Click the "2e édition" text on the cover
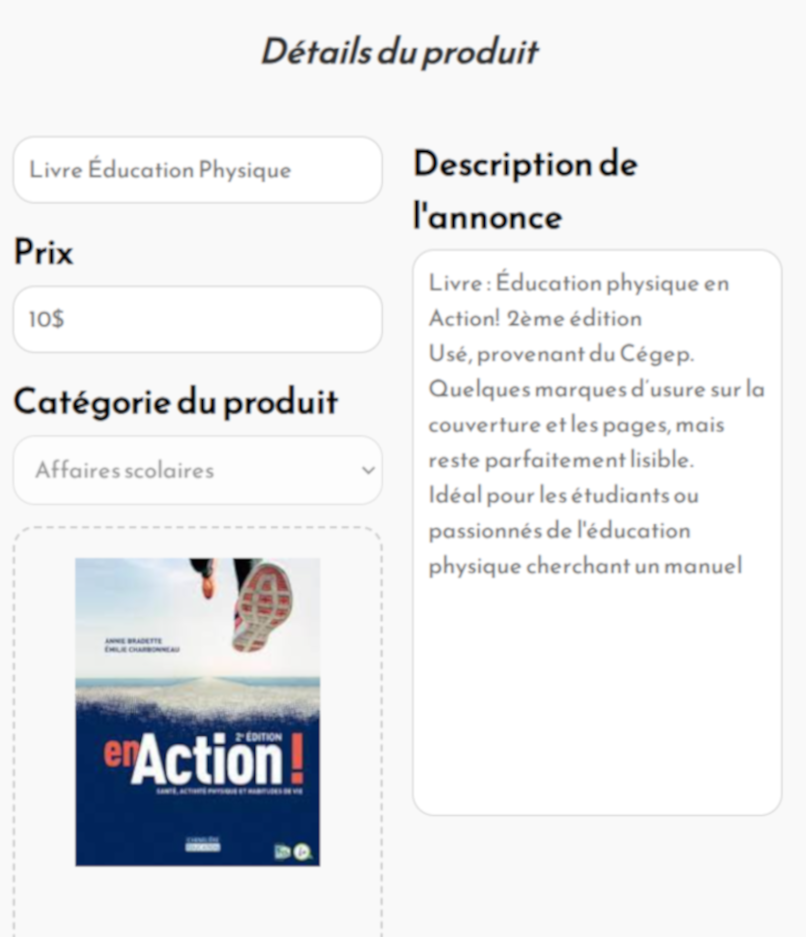This screenshot has height=937, width=806. 258,736
